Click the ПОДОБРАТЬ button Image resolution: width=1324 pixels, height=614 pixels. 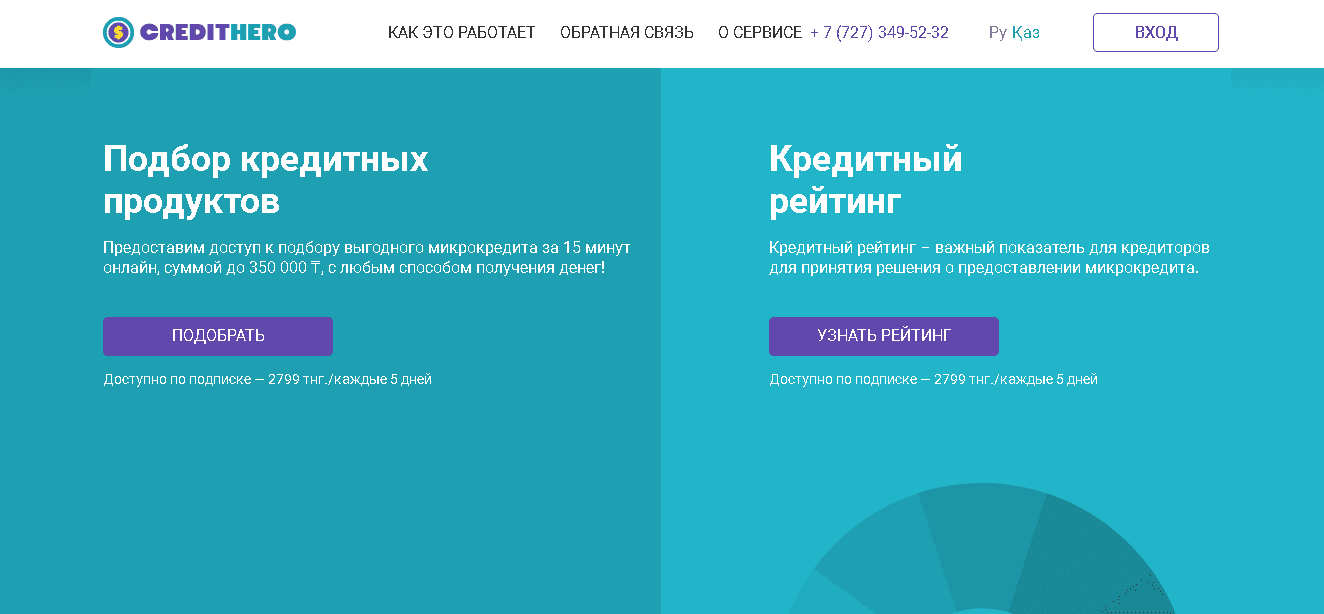click(218, 336)
